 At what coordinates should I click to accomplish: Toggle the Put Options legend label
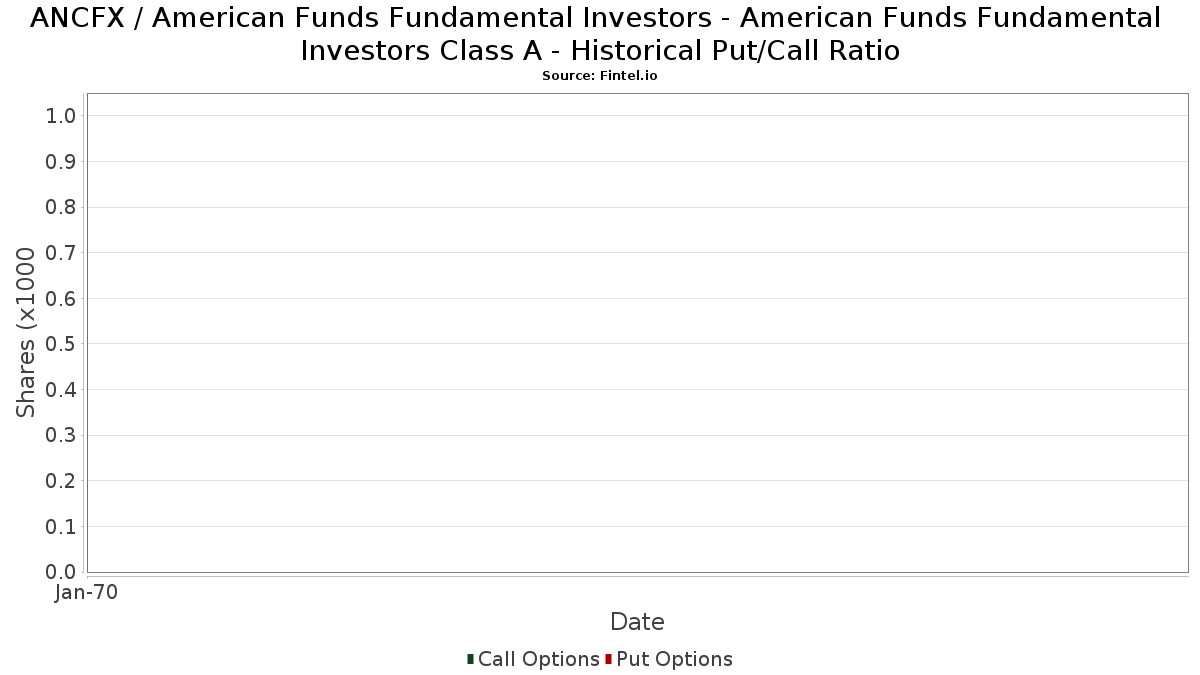pyautogui.click(x=674, y=659)
